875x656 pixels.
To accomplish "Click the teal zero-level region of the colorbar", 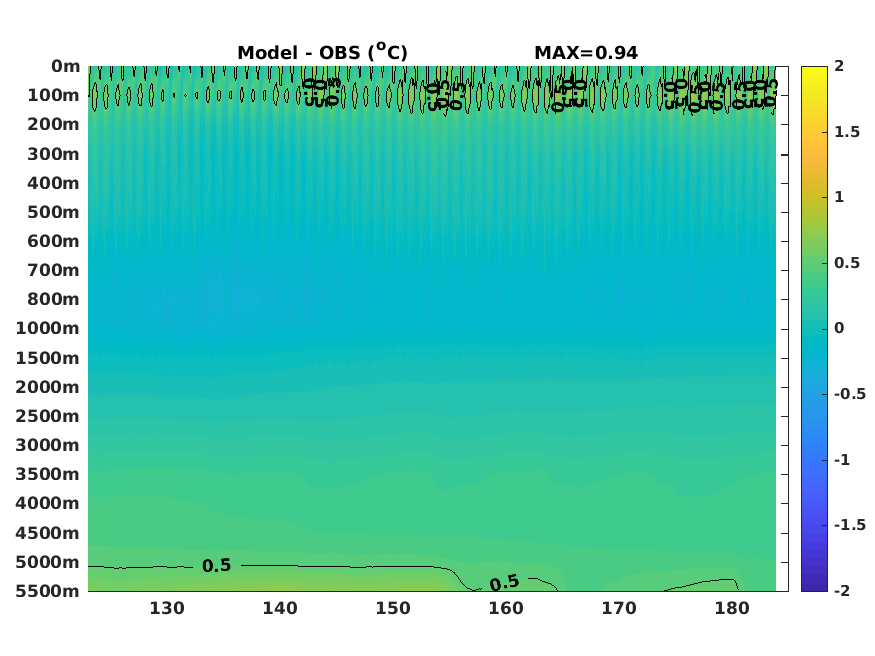I will pyautogui.click(x=814, y=329).
